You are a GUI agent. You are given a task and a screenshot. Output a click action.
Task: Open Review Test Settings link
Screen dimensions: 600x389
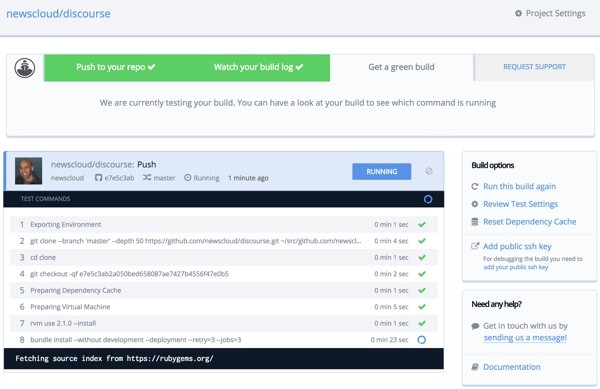tap(520, 204)
